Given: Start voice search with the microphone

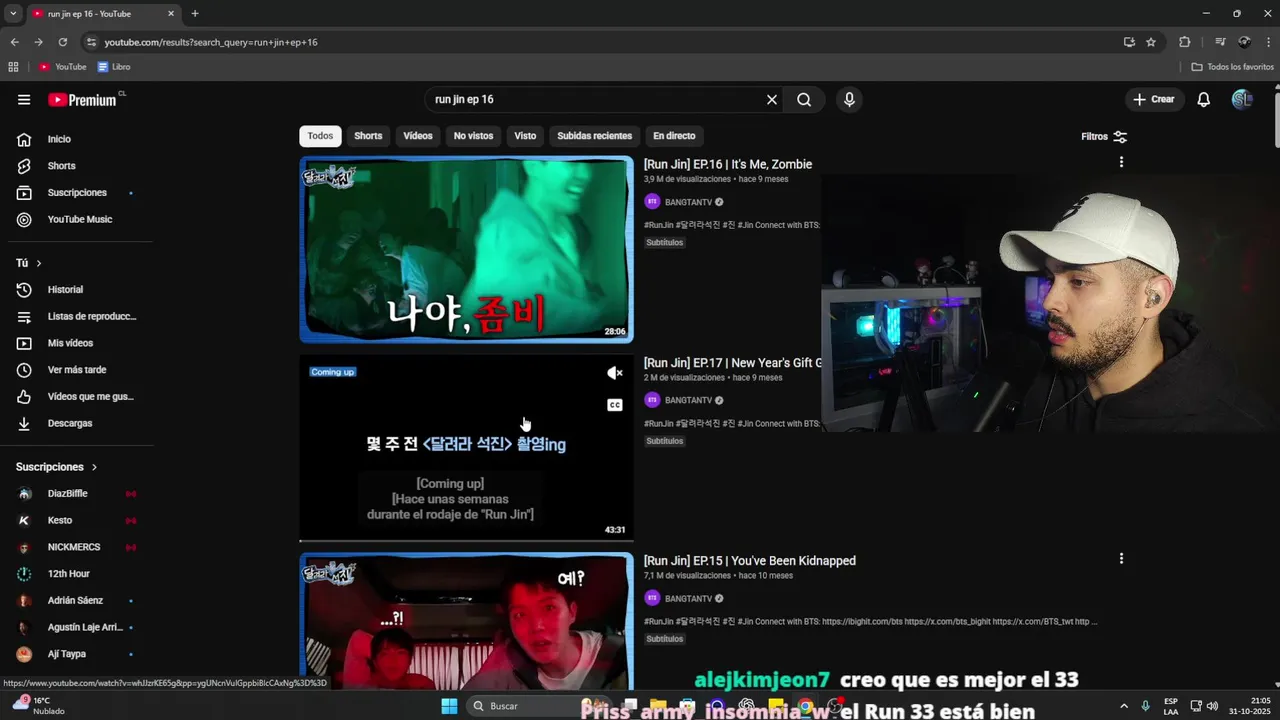Looking at the screenshot, I should [849, 100].
